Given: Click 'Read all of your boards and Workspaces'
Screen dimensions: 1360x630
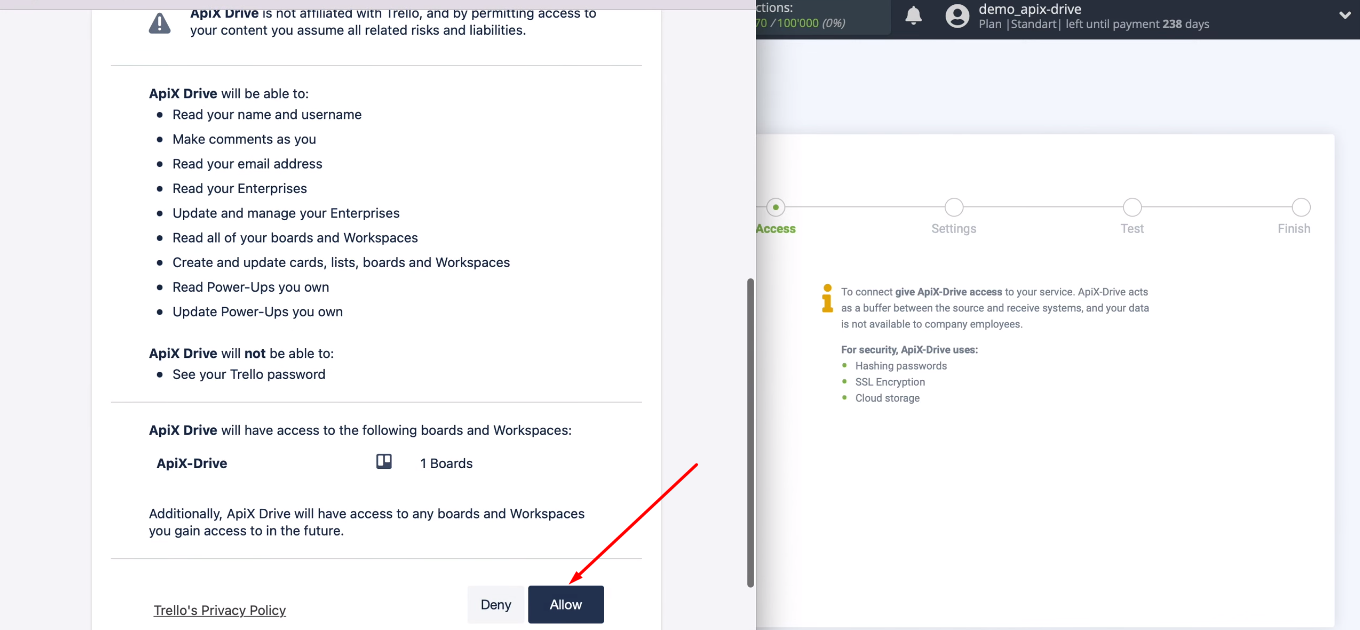Looking at the screenshot, I should pos(295,238).
